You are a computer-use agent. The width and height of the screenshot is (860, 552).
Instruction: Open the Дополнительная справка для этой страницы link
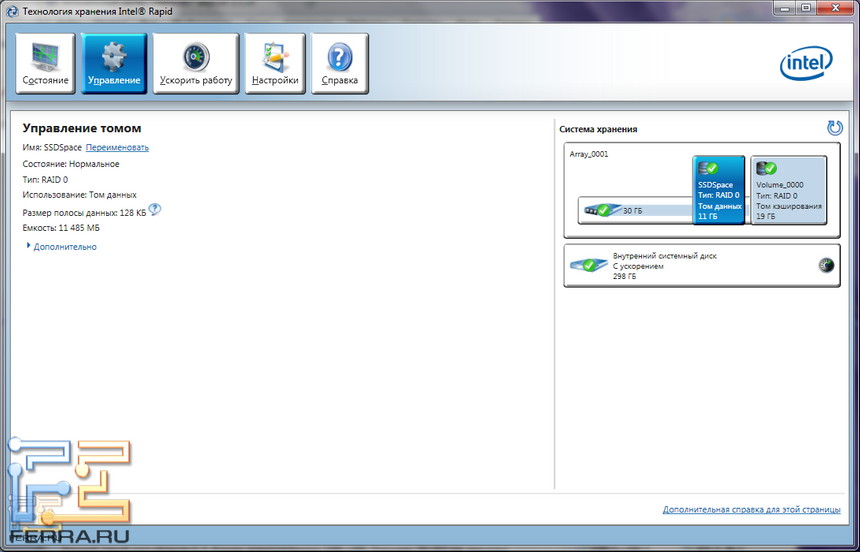click(x=751, y=510)
